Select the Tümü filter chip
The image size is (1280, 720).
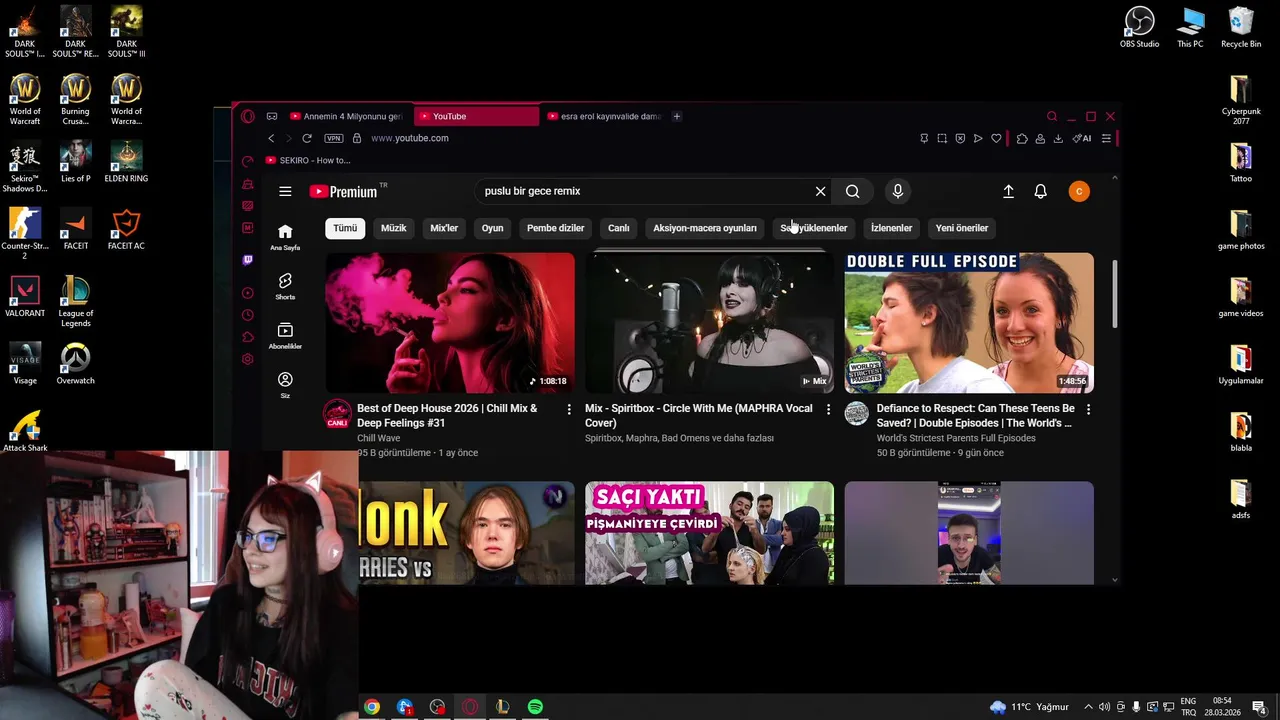click(345, 228)
